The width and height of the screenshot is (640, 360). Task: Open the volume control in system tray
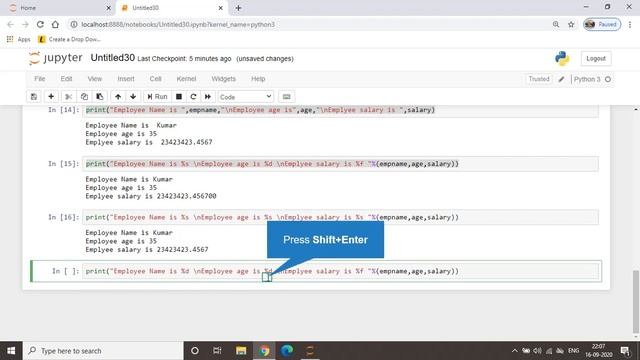(538, 351)
